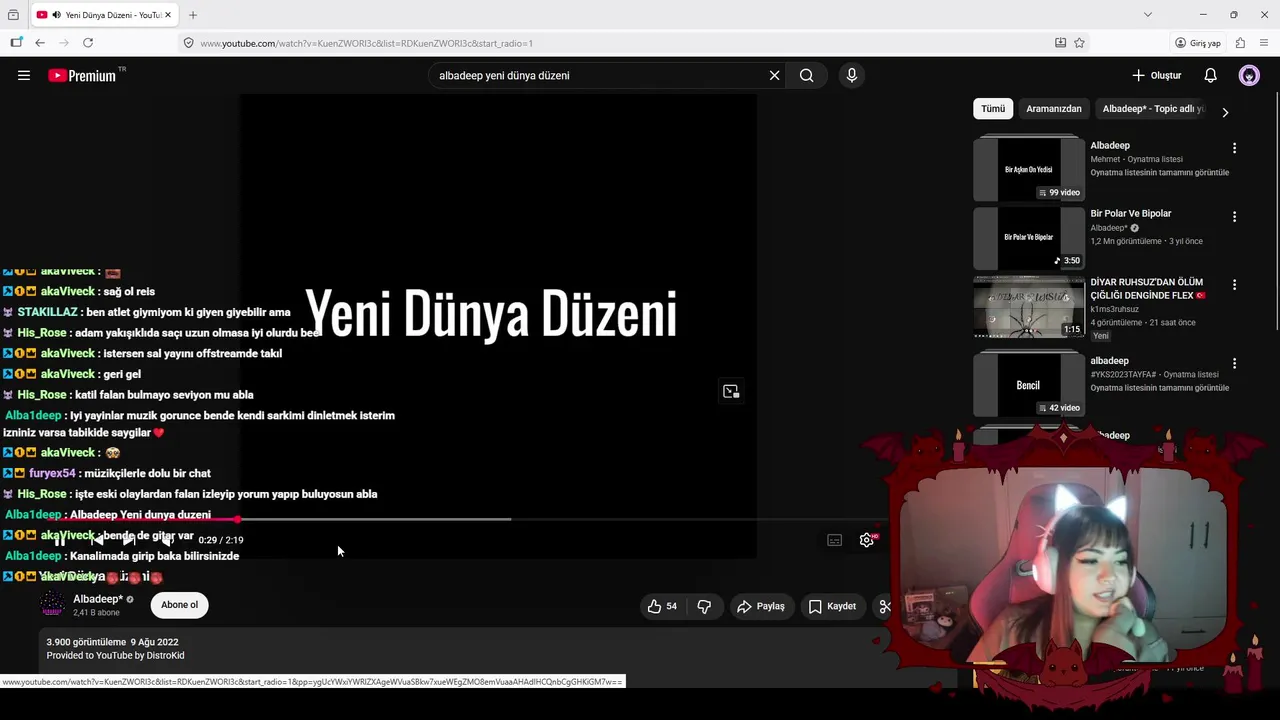Click 'Oynatma listesinin tamamını görüntüle' under Albadeep
Viewport: 1280px width, 720px height.
pyautogui.click(x=1159, y=172)
